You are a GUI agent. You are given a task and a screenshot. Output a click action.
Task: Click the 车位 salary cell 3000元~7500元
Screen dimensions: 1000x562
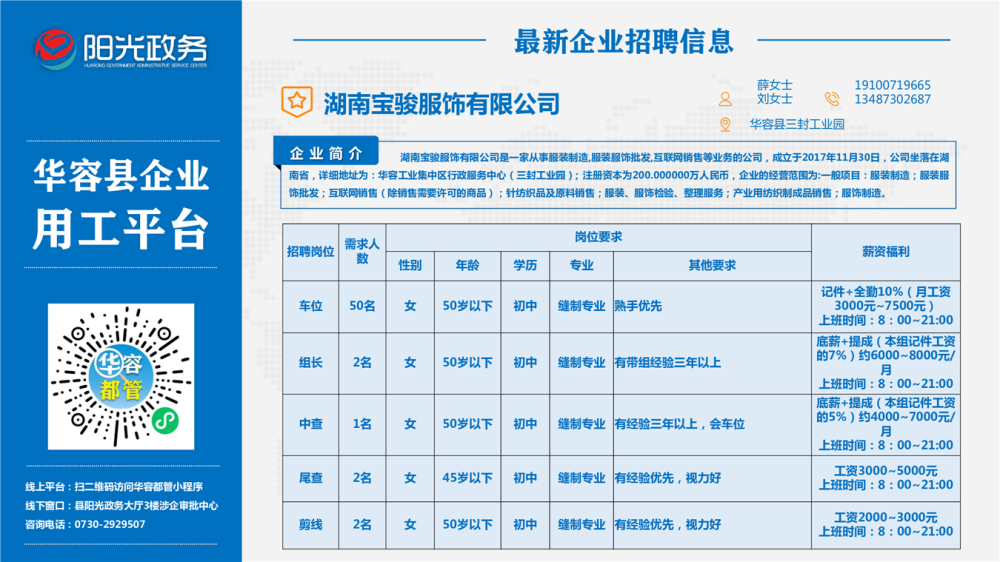click(x=886, y=306)
